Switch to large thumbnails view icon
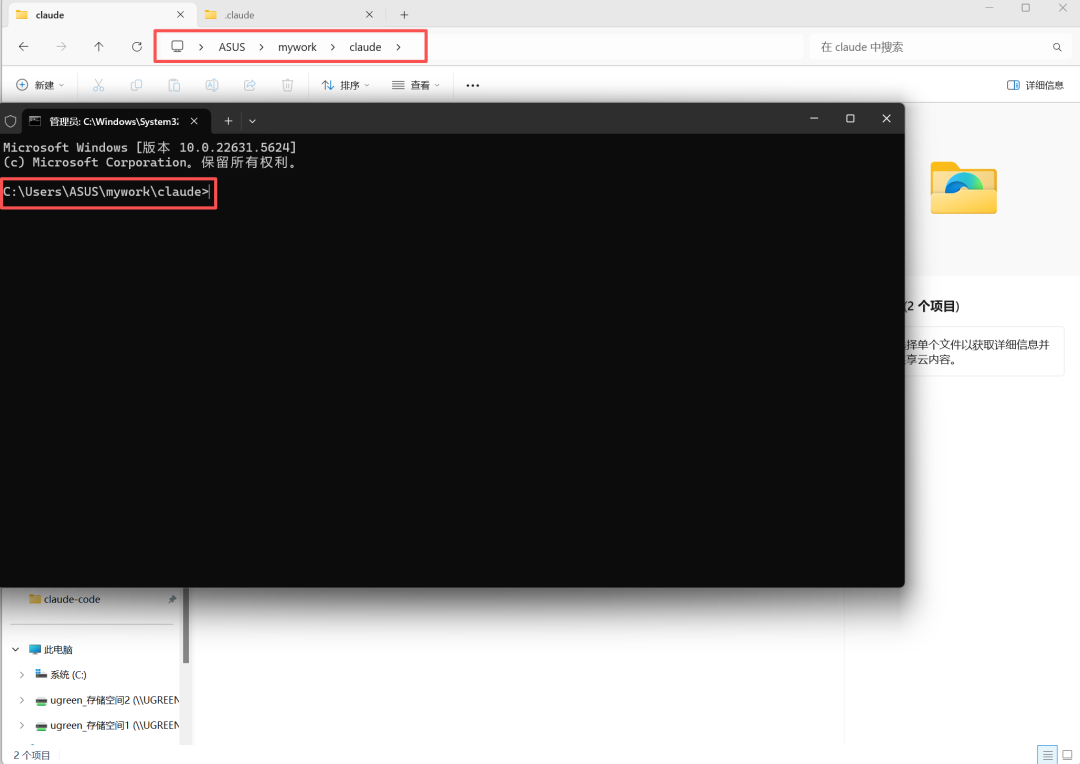 click(1067, 755)
